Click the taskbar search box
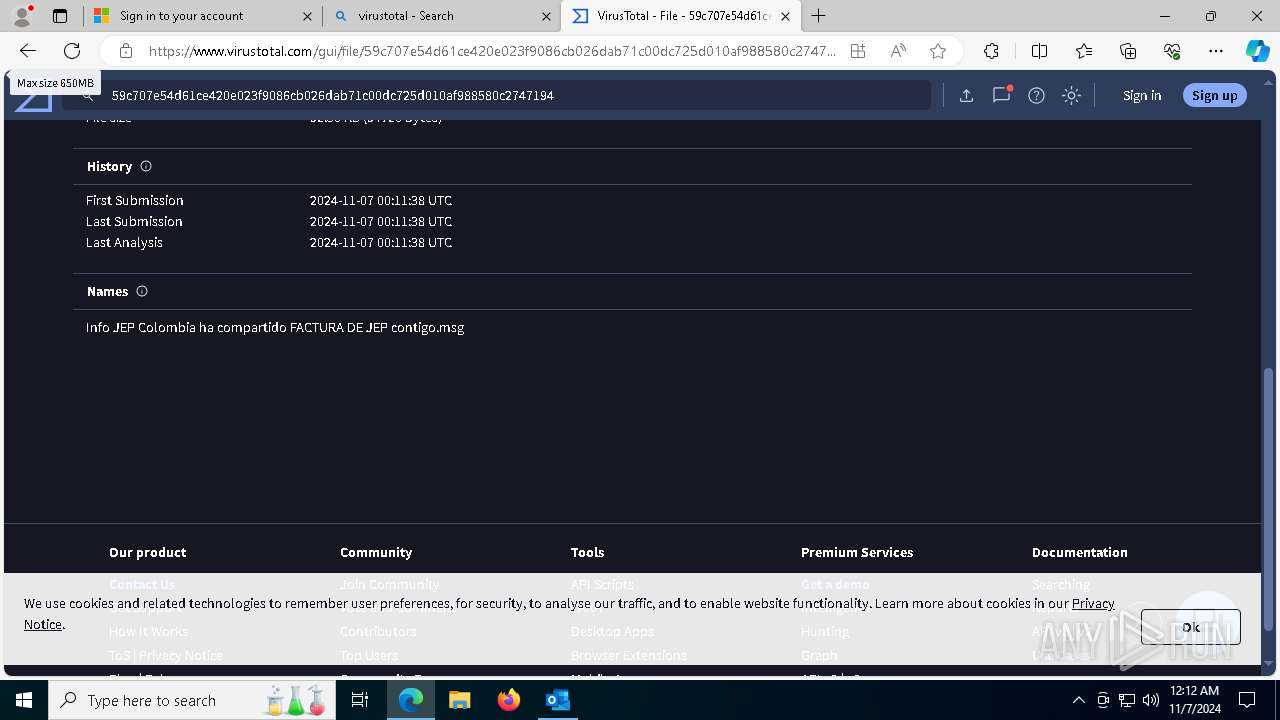 [190, 700]
